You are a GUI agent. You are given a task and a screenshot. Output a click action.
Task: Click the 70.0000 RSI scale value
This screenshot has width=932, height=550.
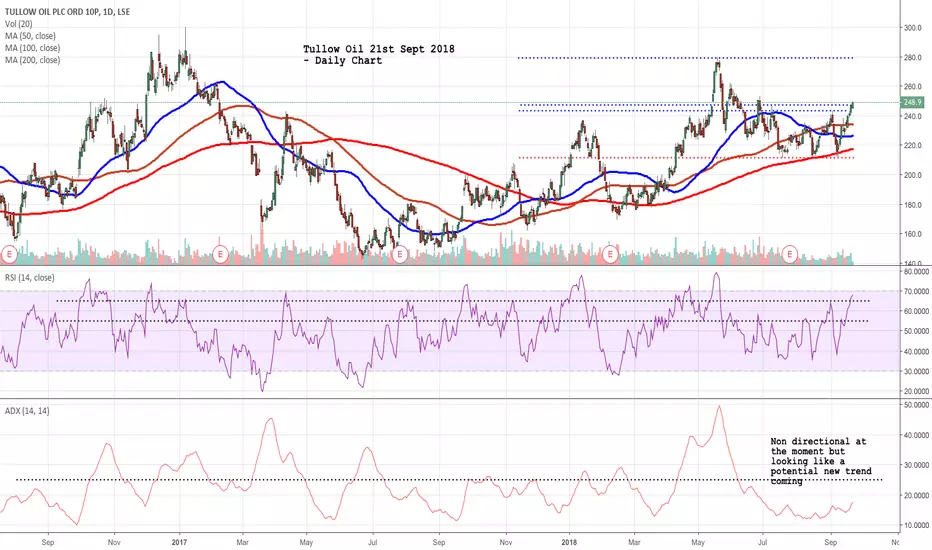917,291
